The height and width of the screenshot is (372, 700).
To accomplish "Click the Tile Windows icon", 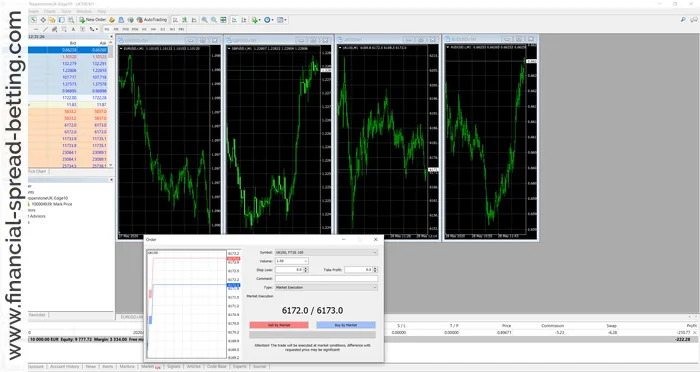I will 223,20.
